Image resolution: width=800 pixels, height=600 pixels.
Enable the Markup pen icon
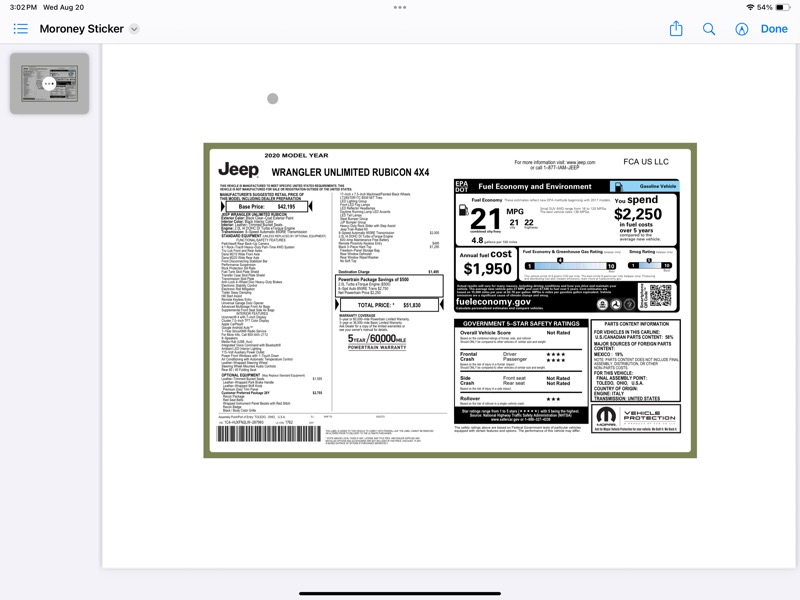click(741, 29)
